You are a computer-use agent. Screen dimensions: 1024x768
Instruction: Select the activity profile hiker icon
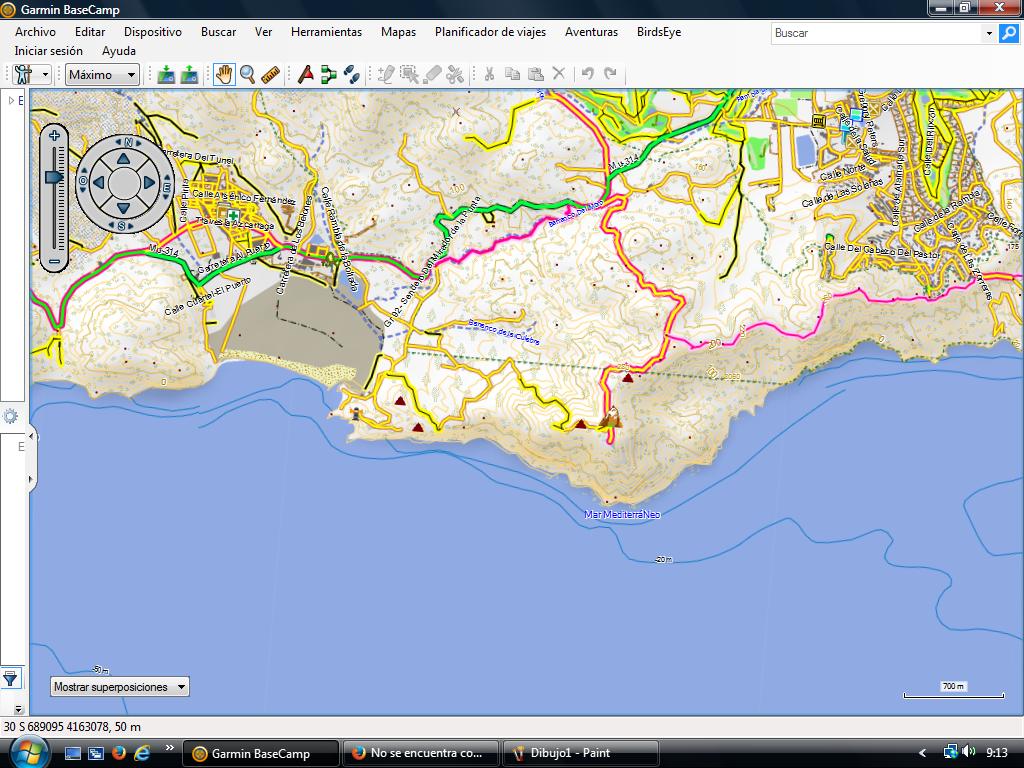tap(24, 74)
